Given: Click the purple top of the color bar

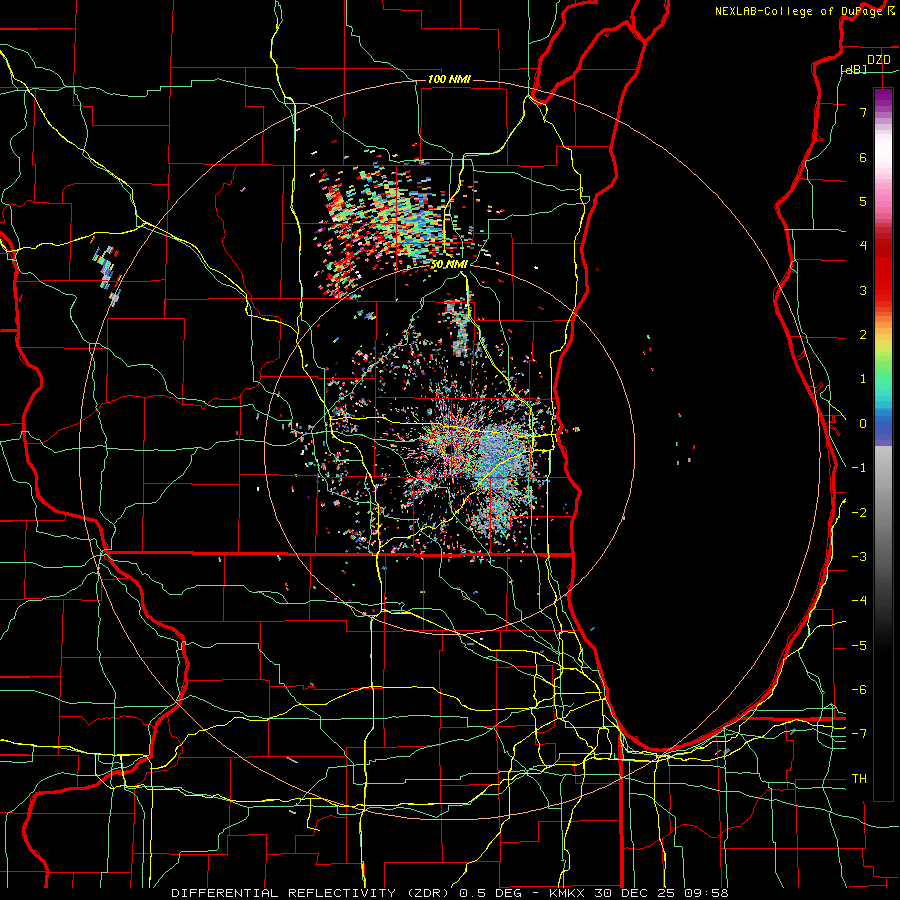Looking at the screenshot, I should 883,98.
